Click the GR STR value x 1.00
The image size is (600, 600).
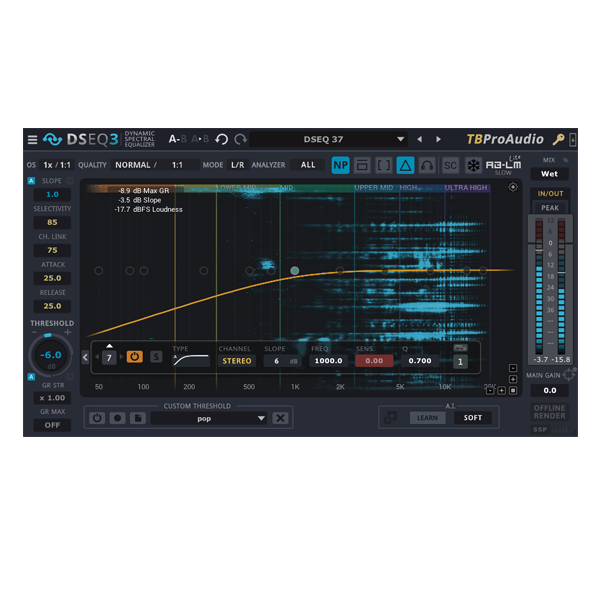click(52, 398)
